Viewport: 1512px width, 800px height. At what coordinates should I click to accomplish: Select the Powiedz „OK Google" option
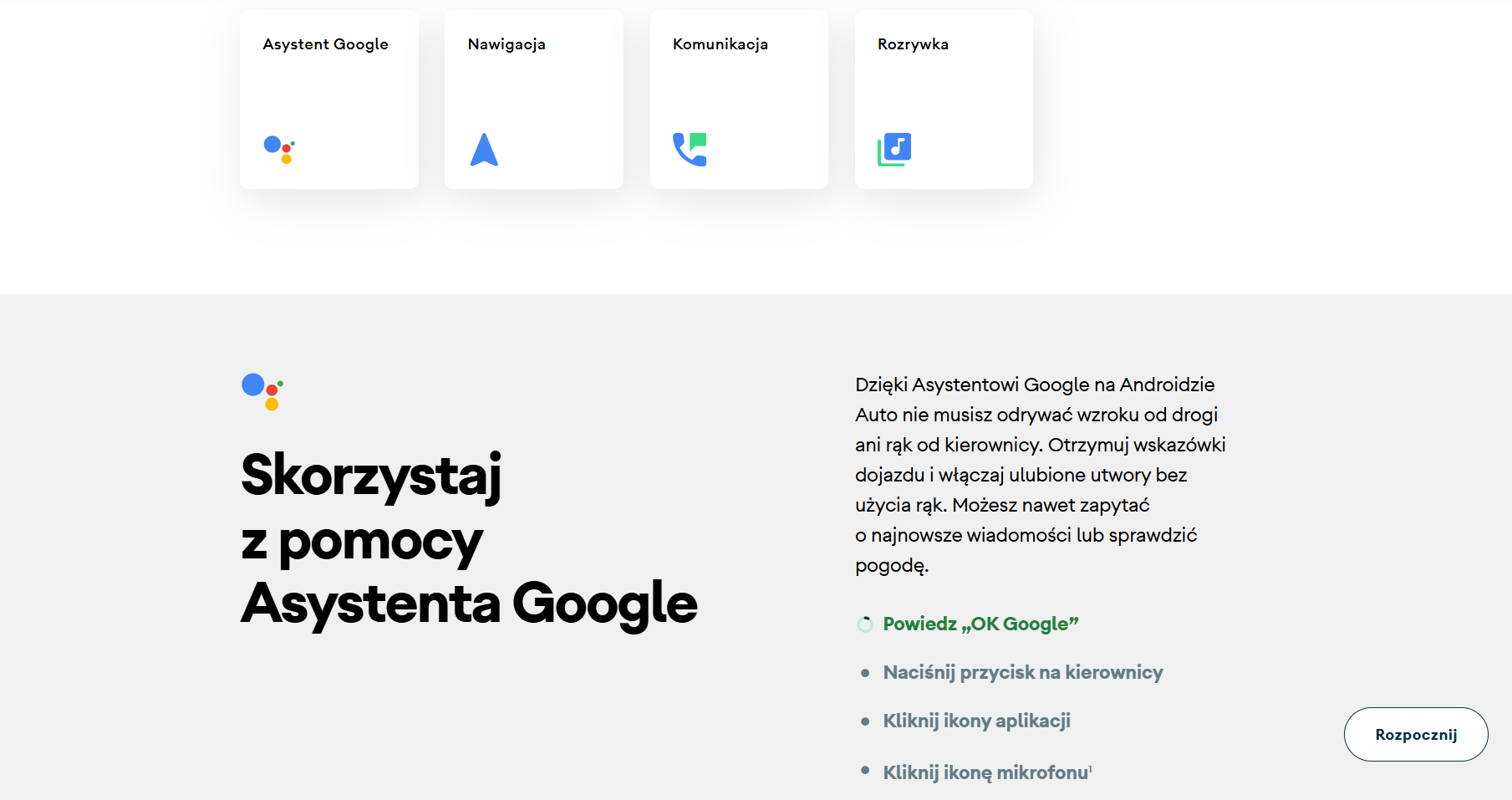click(x=980, y=624)
